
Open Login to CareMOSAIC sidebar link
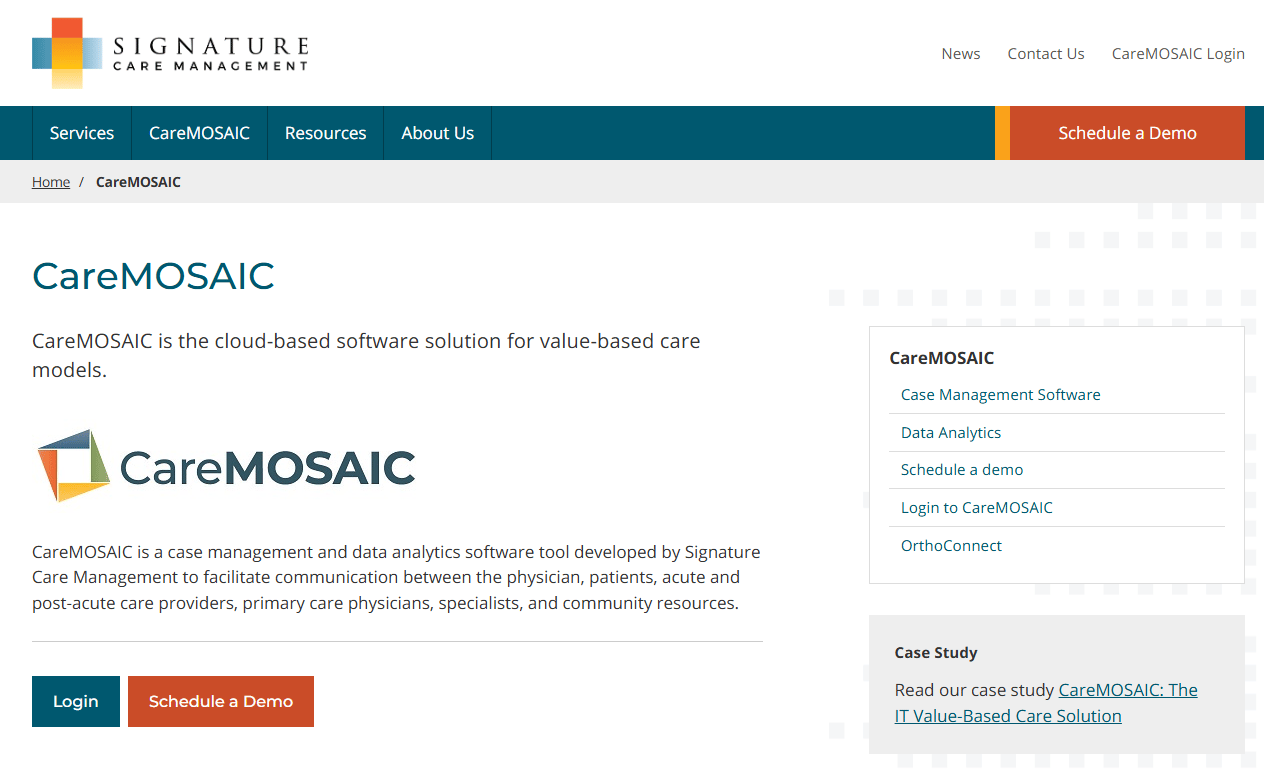(977, 508)
